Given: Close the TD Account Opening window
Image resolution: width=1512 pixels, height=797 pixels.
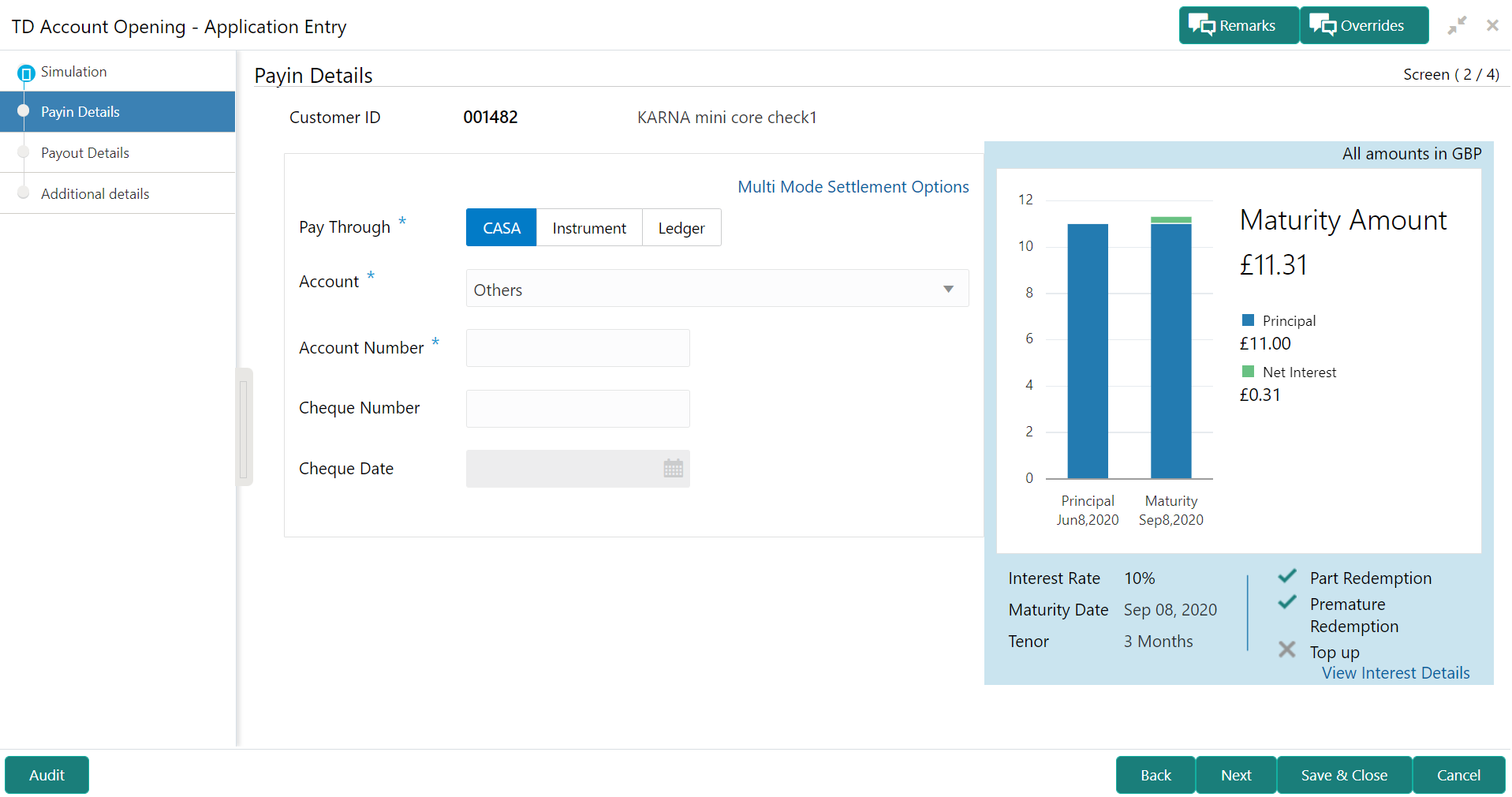Looking at the screenshot, I should 1492,25.
